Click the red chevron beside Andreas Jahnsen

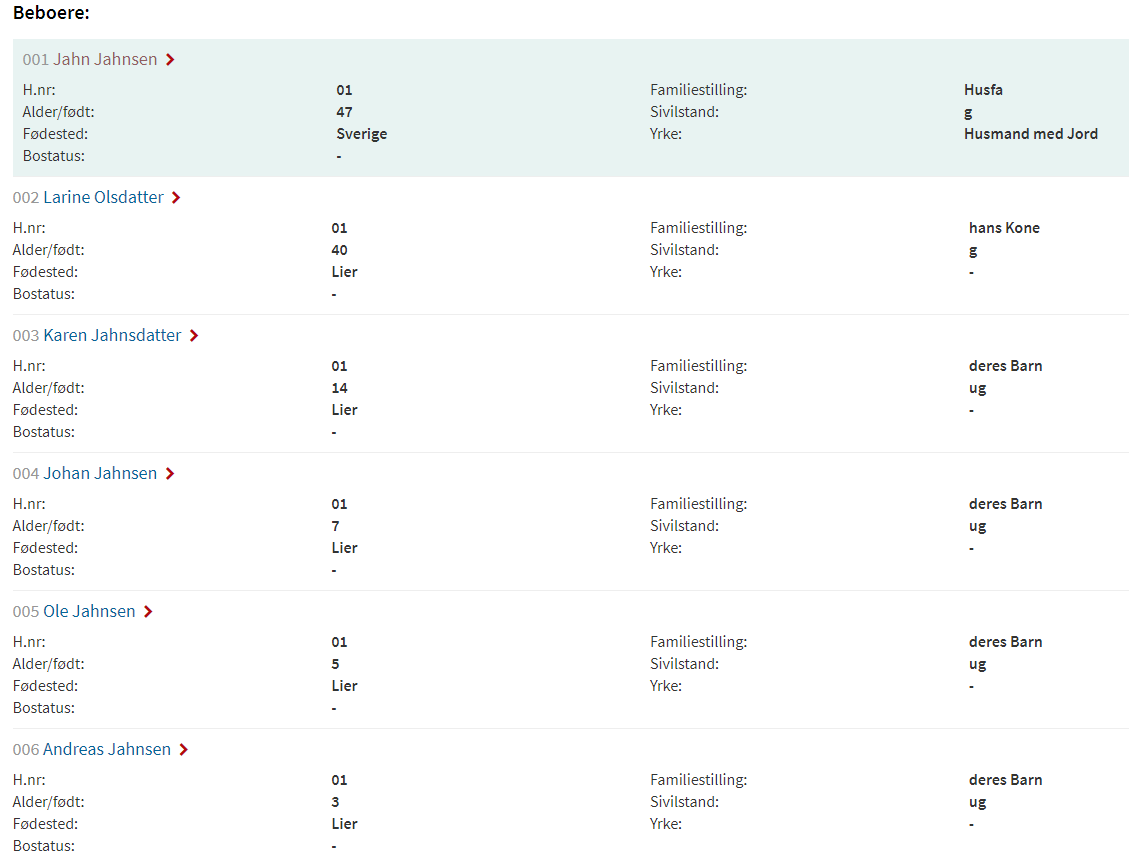coord(184,749)
